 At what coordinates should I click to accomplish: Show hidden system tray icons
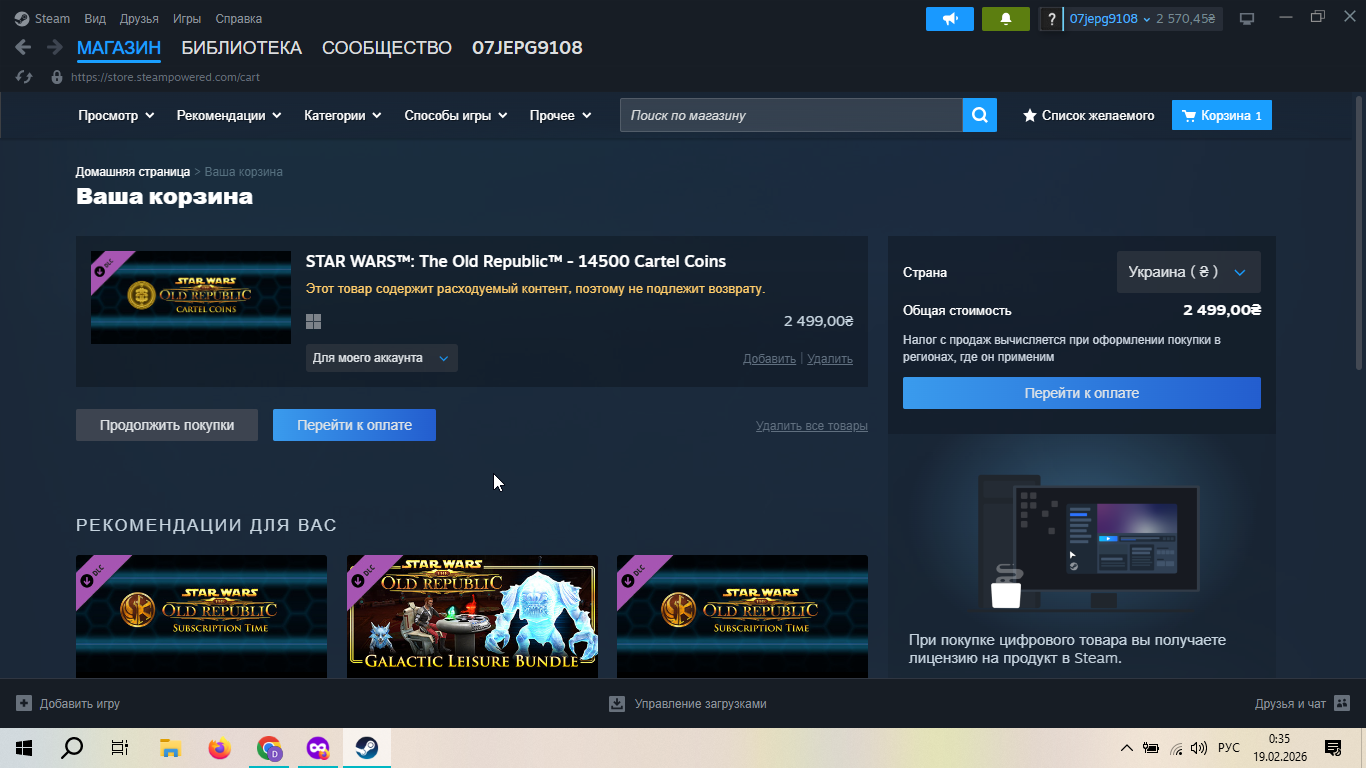[x=1127, y=748]
